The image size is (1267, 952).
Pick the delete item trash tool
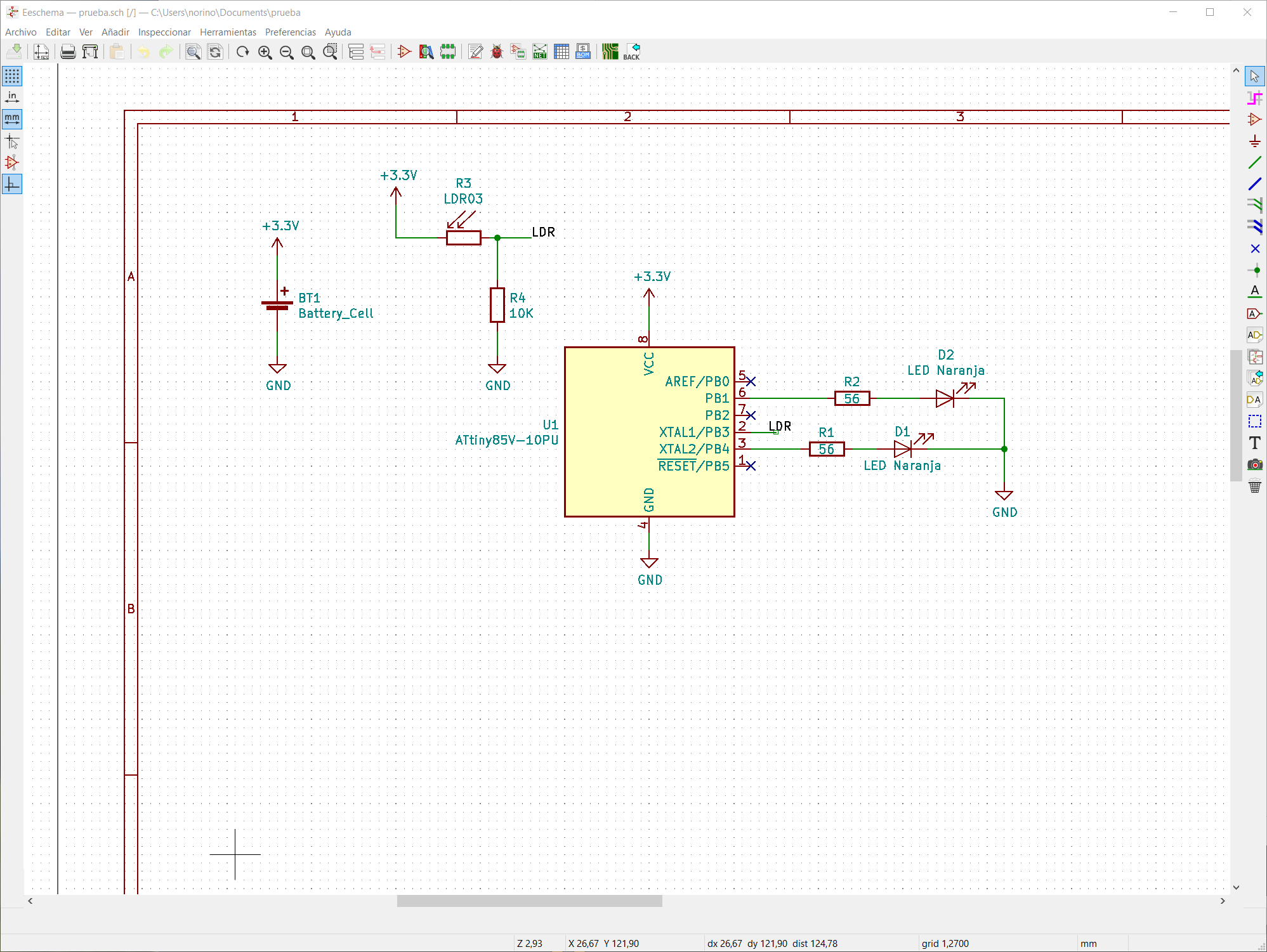1254,486
